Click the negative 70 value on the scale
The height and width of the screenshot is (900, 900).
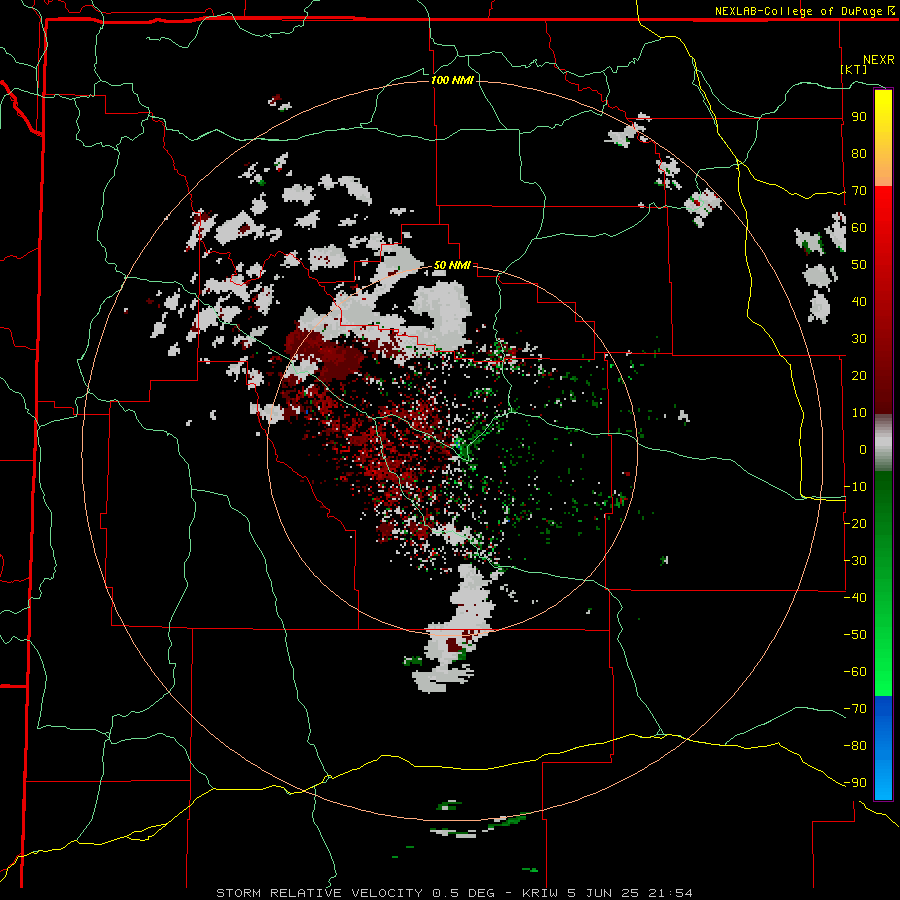[855, 709]
